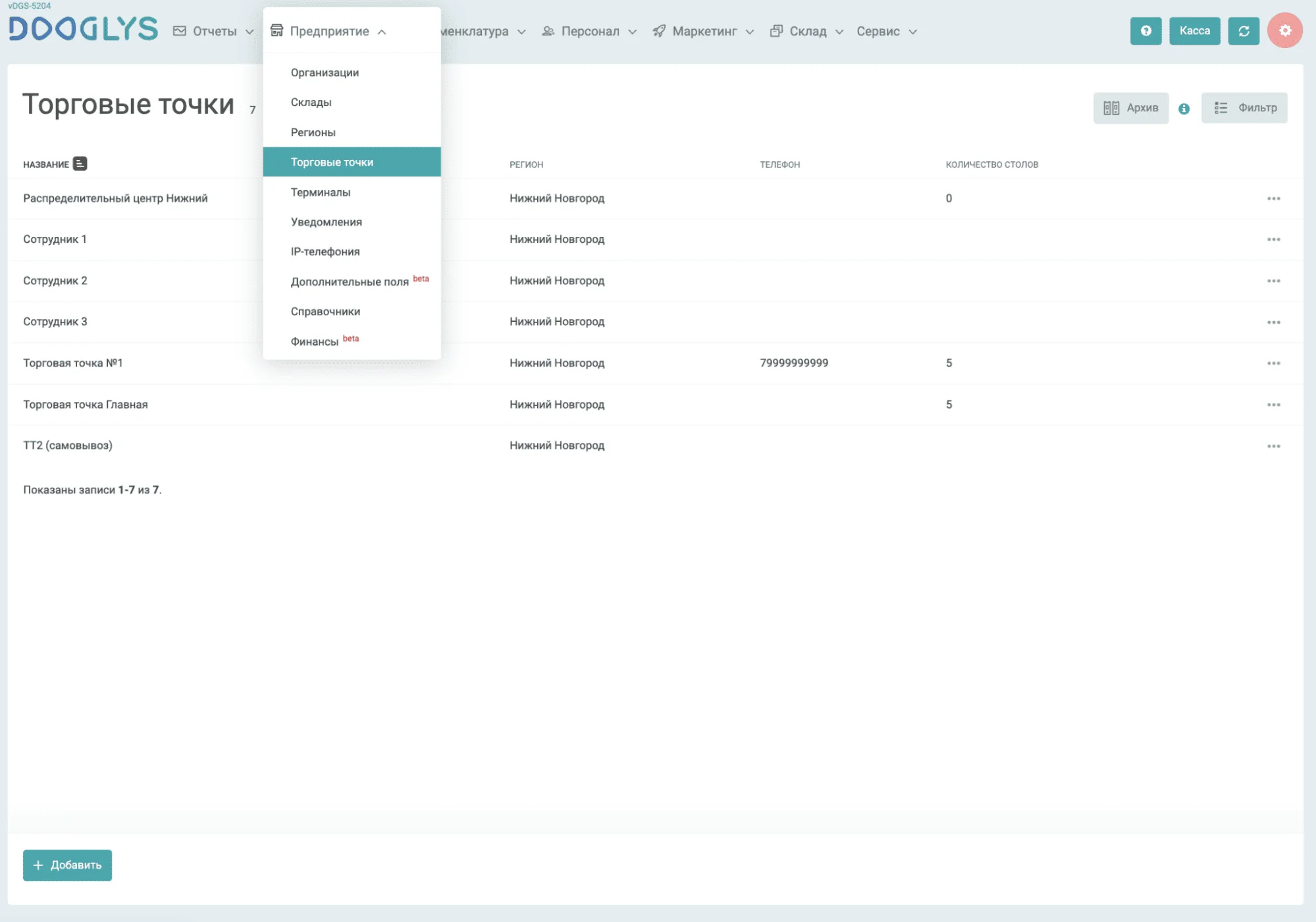The image size is (1316, 922).
Task: Click the Касса button
Action: click(1194, 31)
